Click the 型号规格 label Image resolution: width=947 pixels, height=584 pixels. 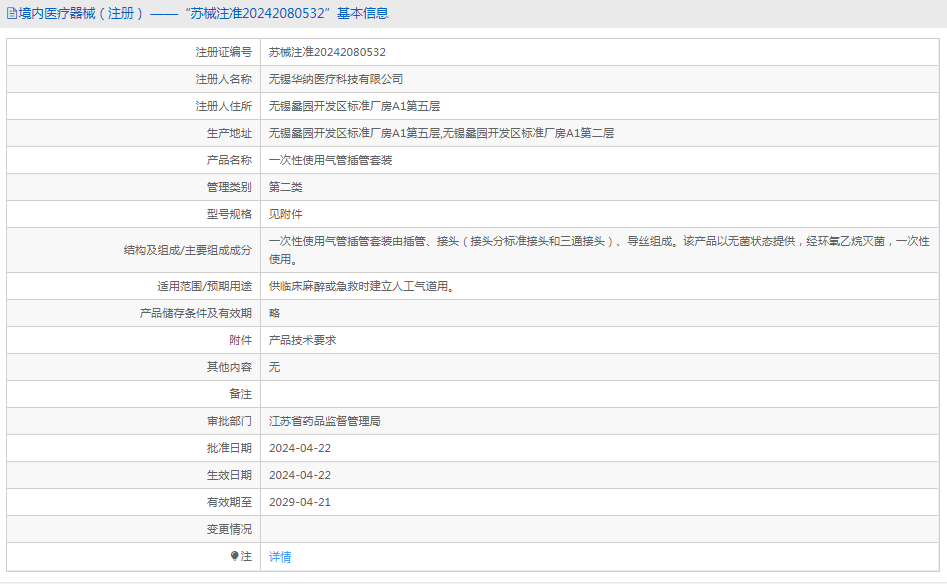[x=229, y=214]
